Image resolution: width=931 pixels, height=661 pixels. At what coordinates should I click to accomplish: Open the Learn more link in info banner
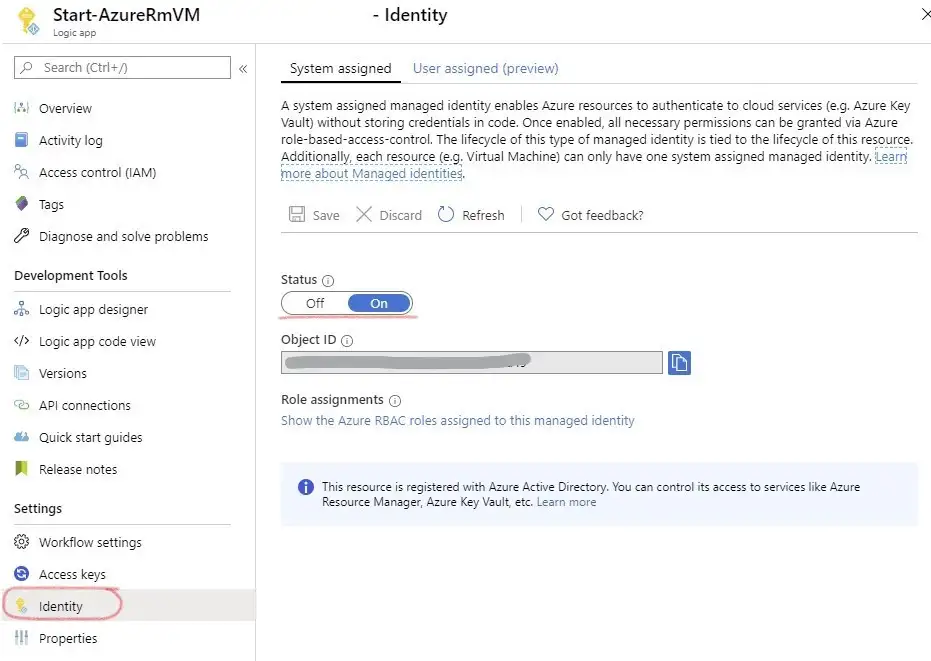point(566,502)
